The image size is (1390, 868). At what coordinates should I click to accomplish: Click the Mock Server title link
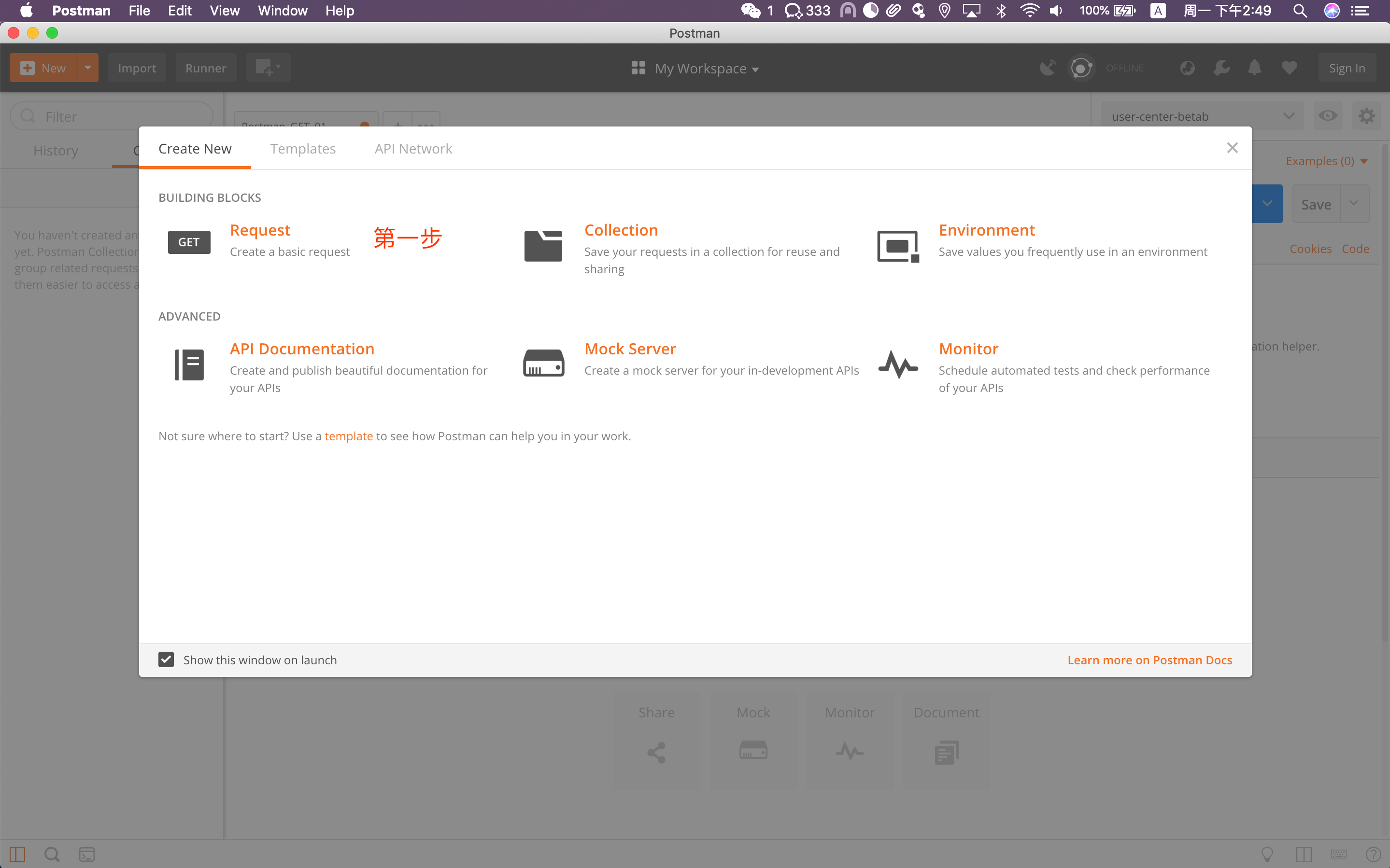(x=630, y=349)
